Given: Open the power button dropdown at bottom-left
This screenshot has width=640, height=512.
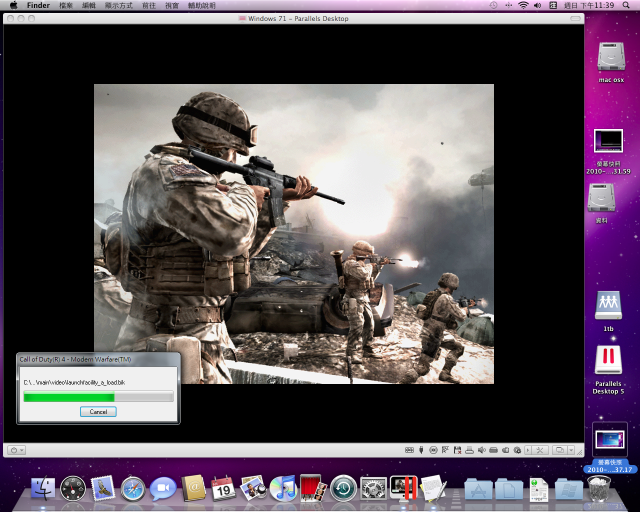Looking at the screenshot, I should click(17, 450).
